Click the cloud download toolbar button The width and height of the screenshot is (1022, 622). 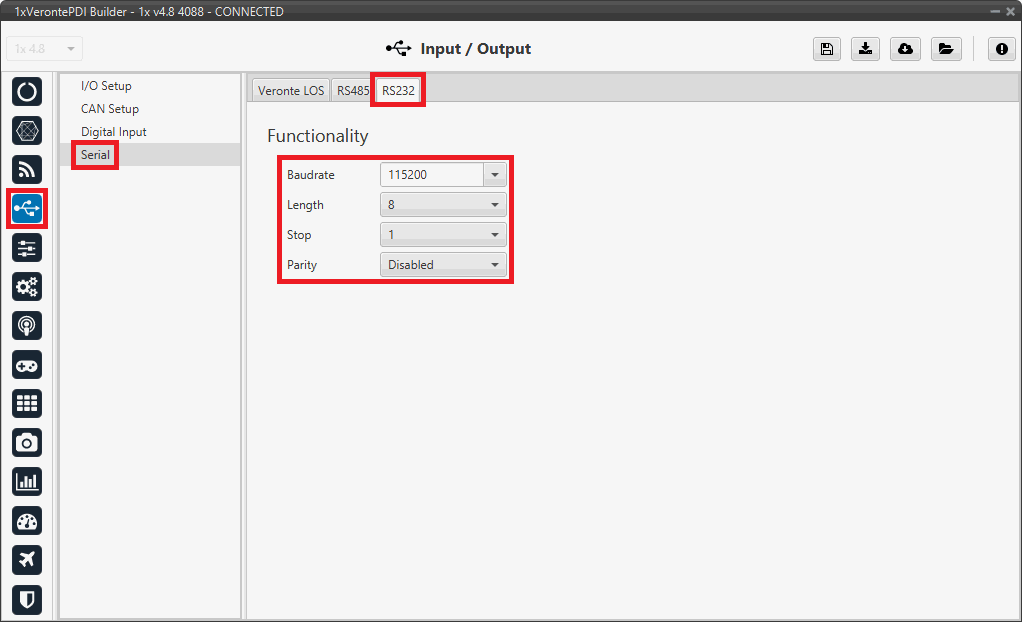(905, 49)
